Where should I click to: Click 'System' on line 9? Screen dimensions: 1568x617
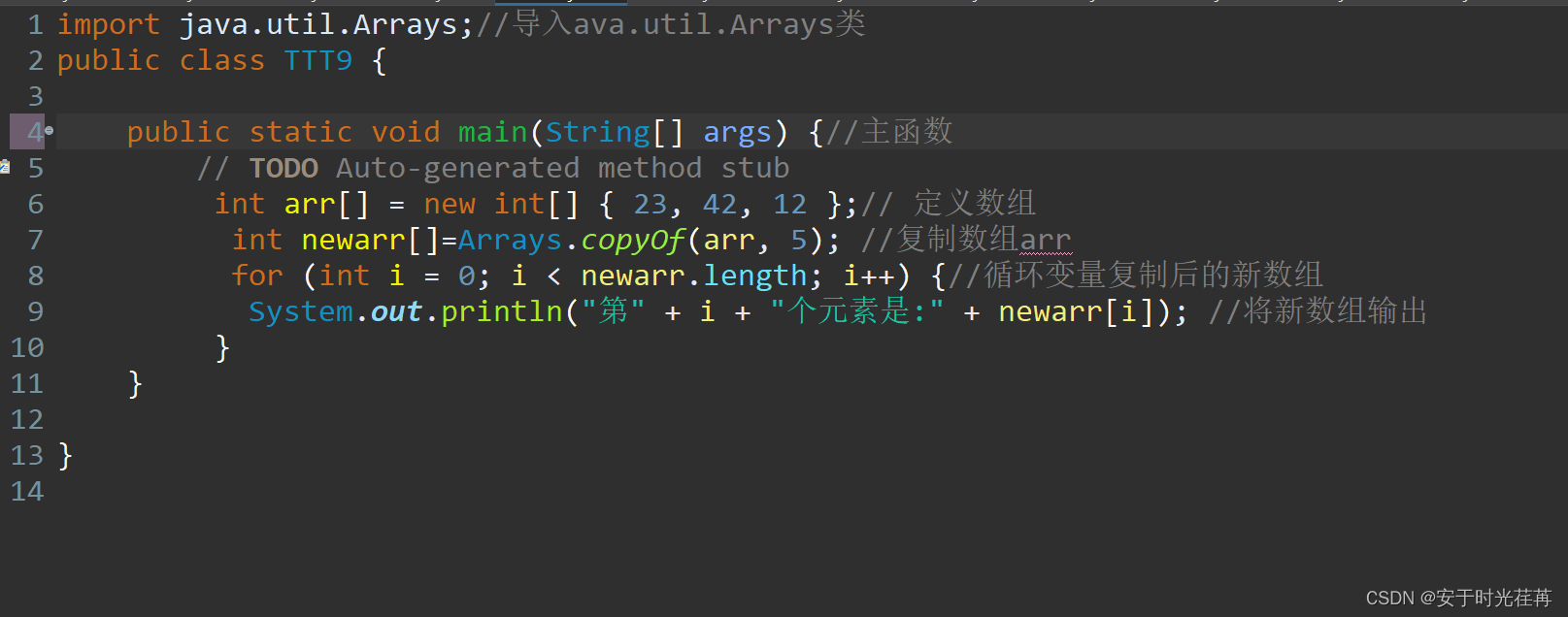[301, 311]
